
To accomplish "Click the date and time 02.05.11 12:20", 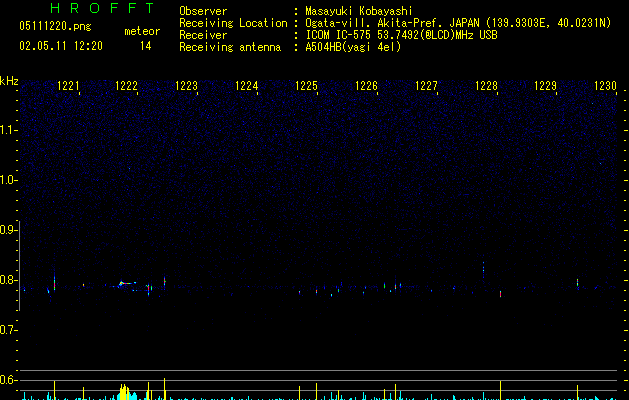I will 61,46.
